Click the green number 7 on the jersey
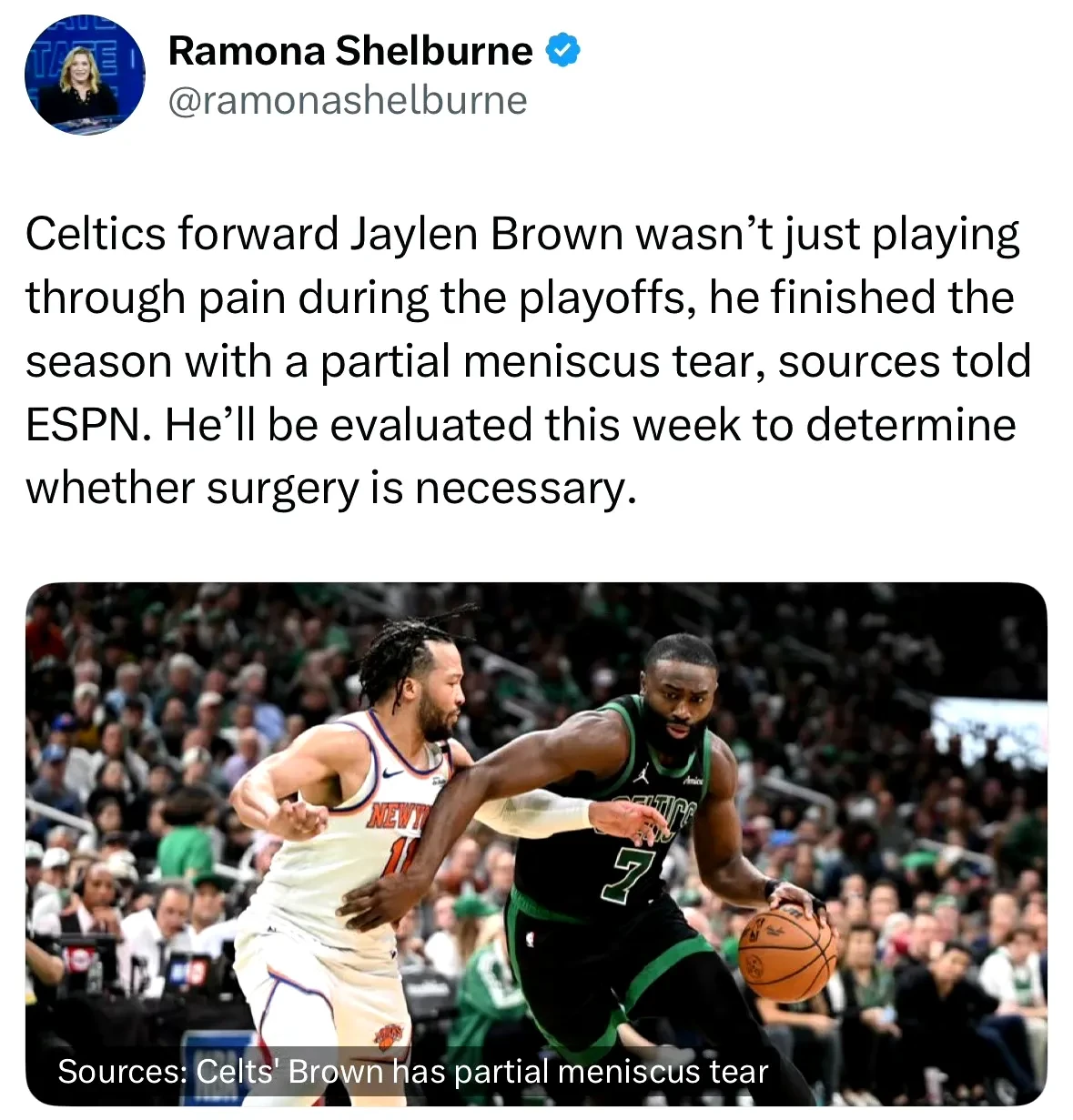 pyautogui.click(x=628, y=874)
